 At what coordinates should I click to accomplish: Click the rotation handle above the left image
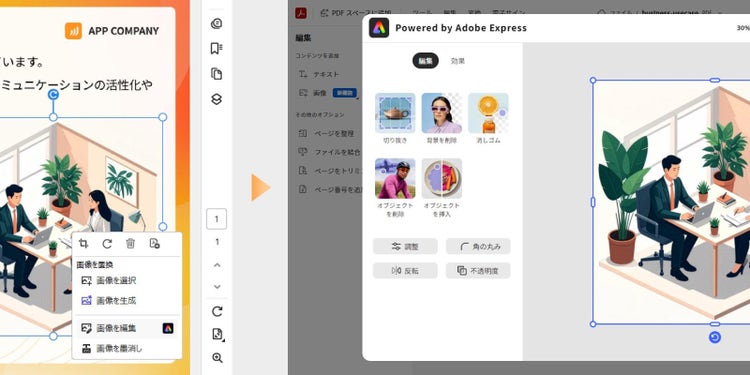point(54,94)
